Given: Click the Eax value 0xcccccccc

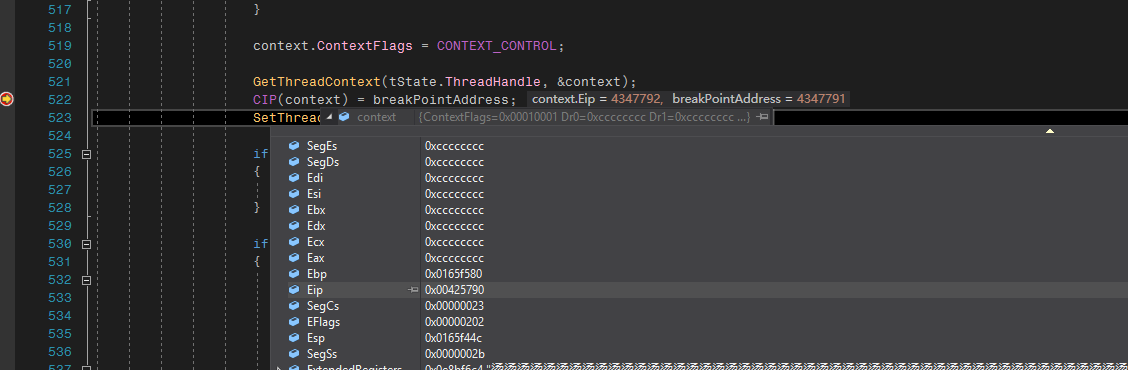Looking at the screenshot, I should (454, 258).
